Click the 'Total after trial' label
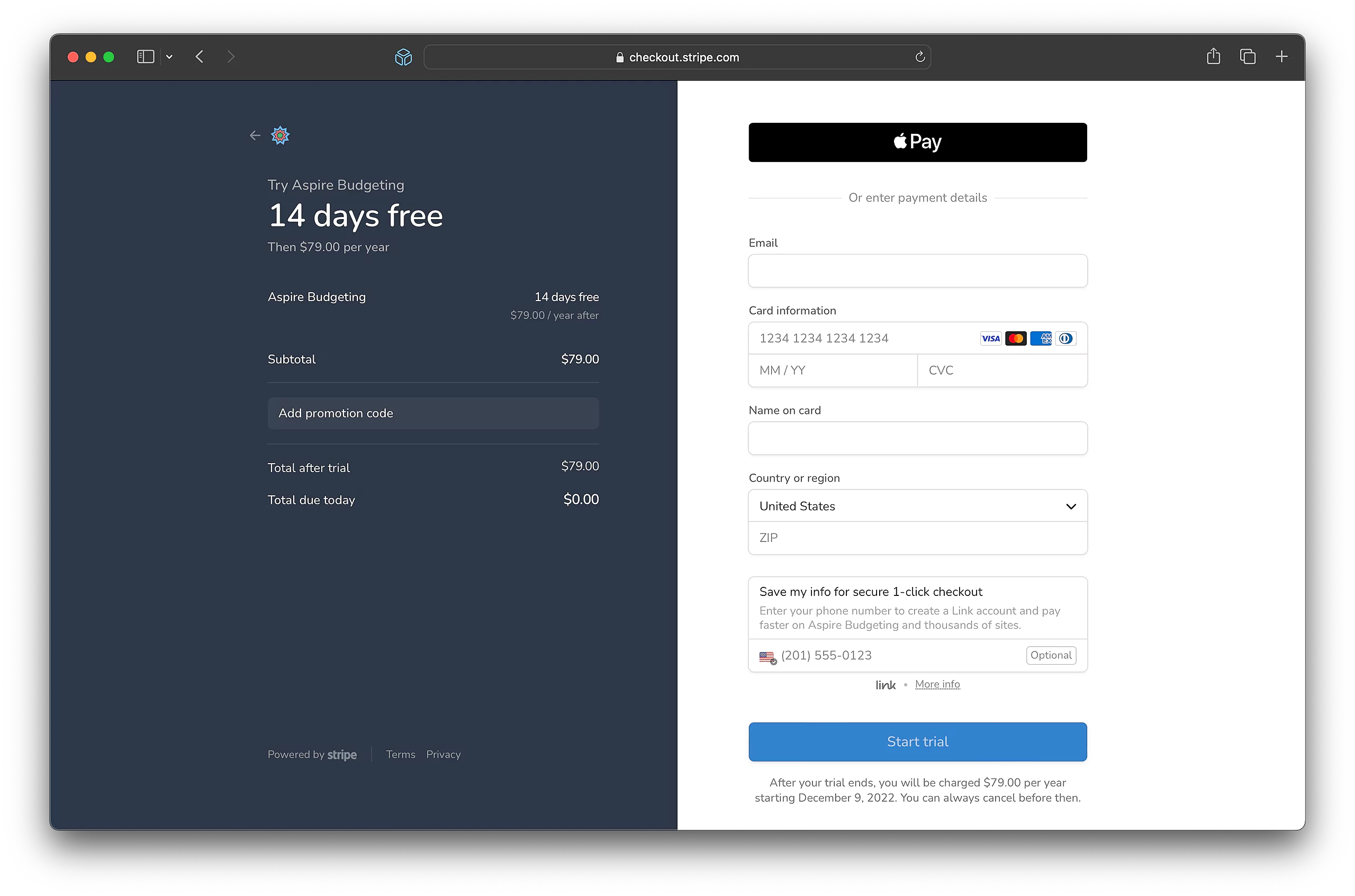The height and width of the screenshot is (896, 1355). pos(309,468)
